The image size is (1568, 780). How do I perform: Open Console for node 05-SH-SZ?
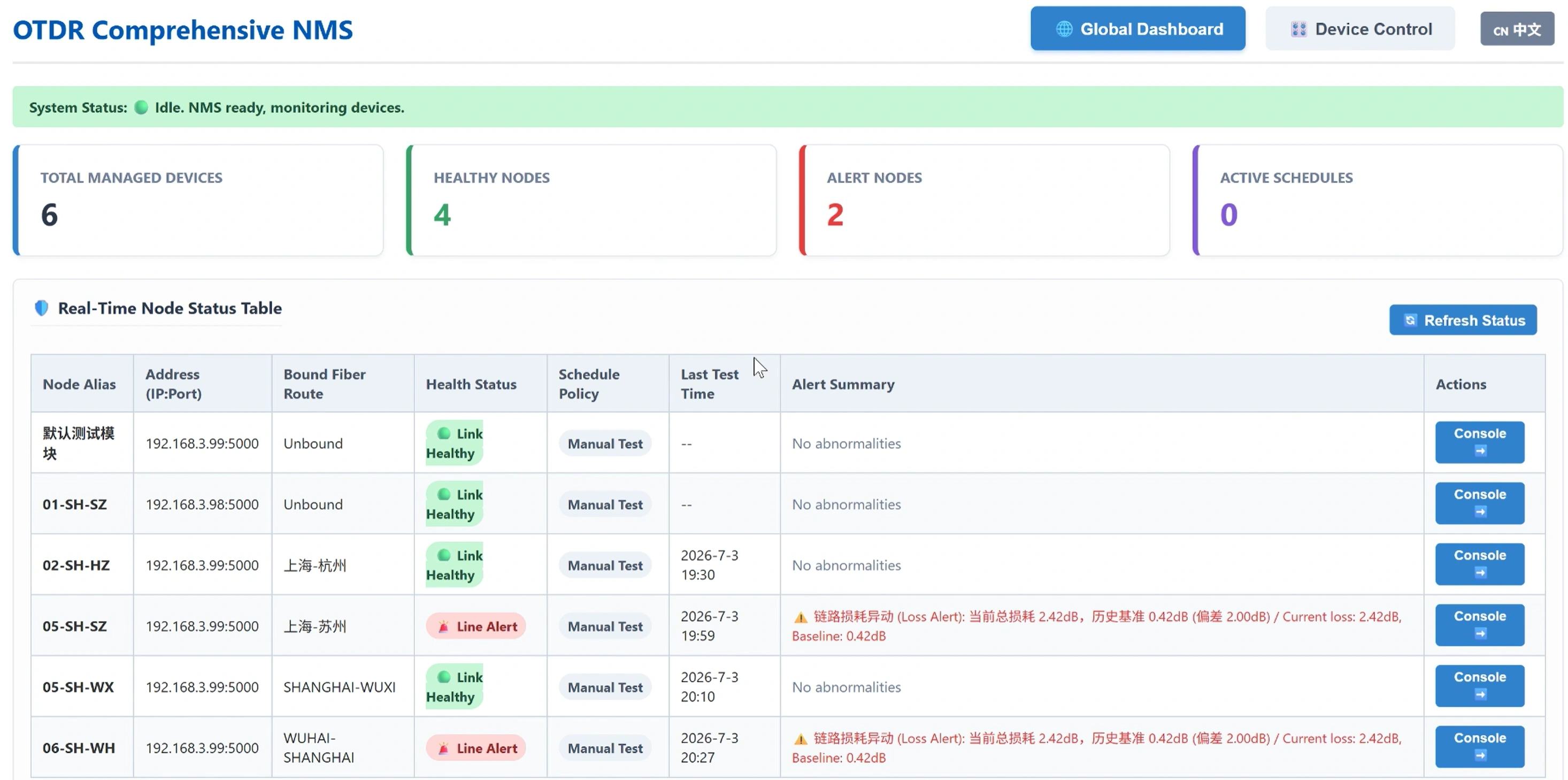tap(1480, 625)
